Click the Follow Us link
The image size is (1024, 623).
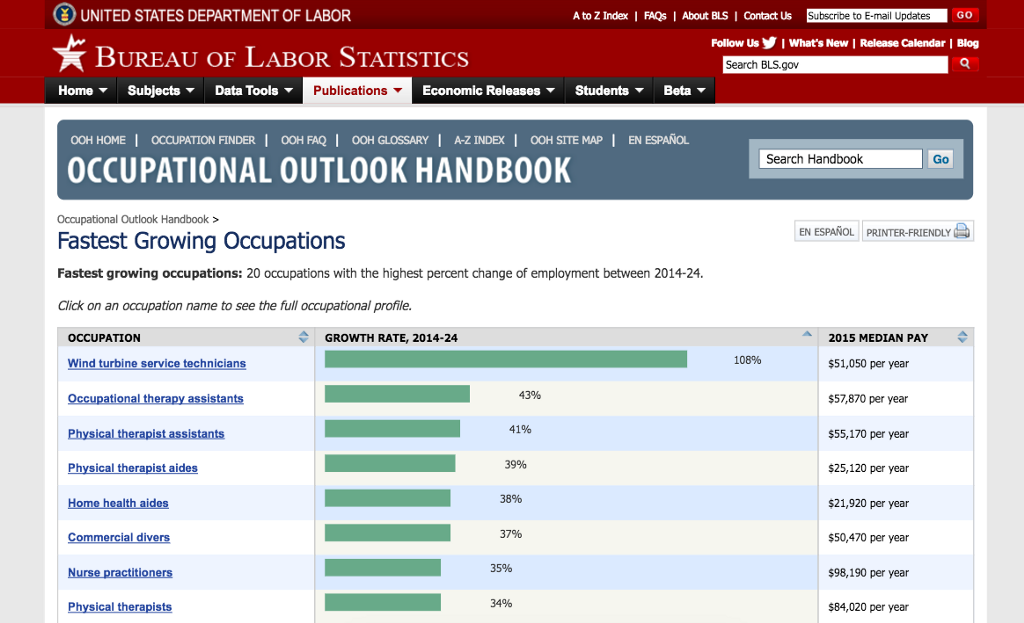click(x=735, y=43)
